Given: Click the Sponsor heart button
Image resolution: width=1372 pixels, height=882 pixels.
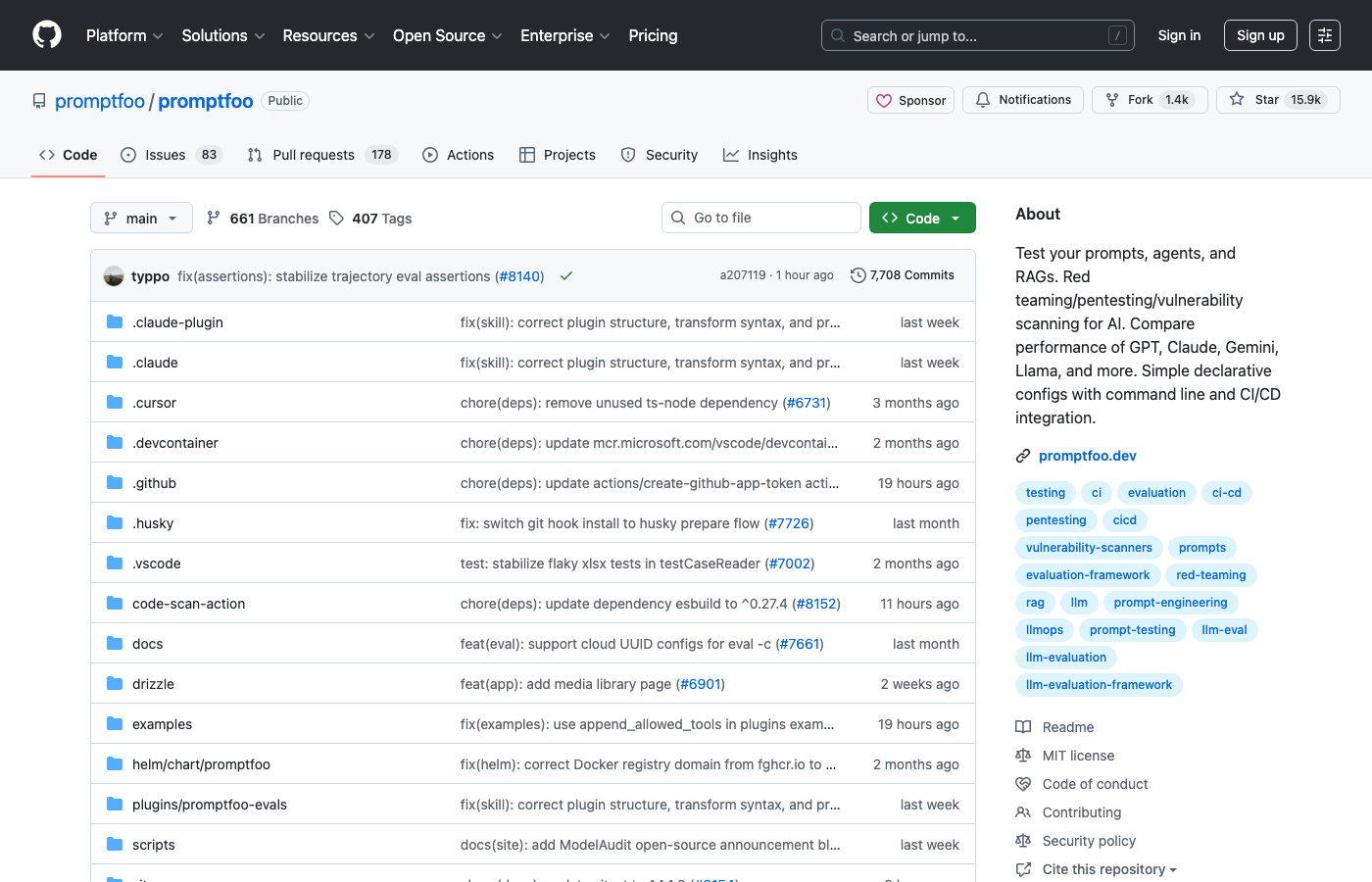Looking at the screenshot, I should point(910,100).
